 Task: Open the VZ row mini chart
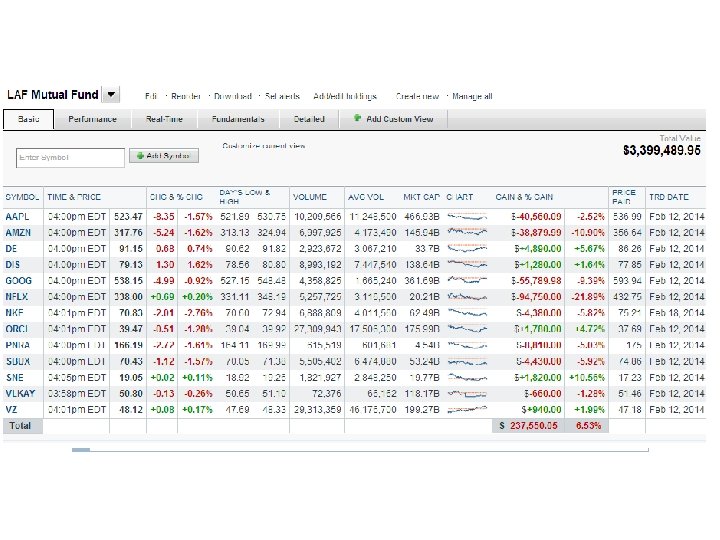tap(467, 410)
